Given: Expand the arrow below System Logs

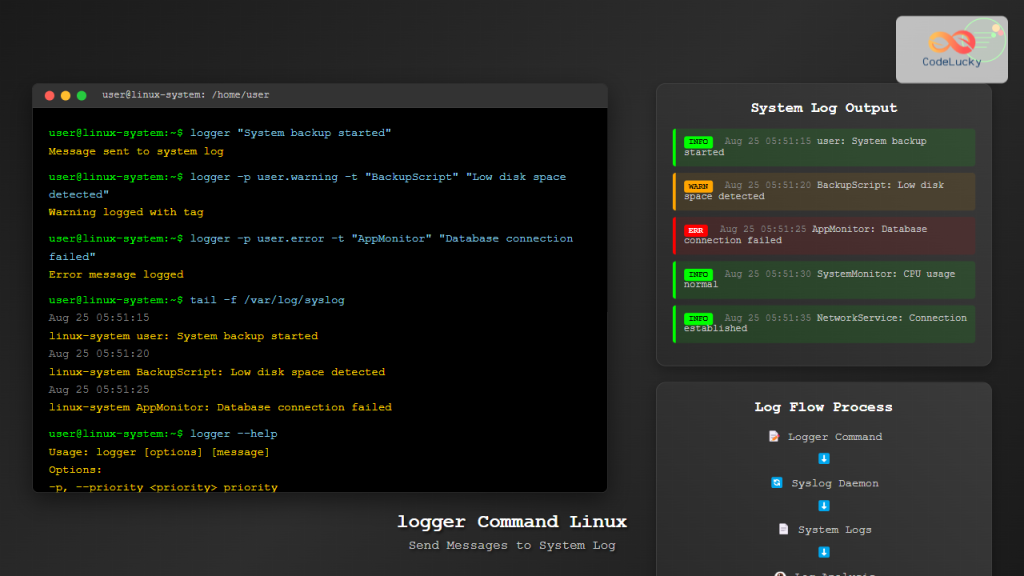Looking at the screenshot, I should 823,551.
